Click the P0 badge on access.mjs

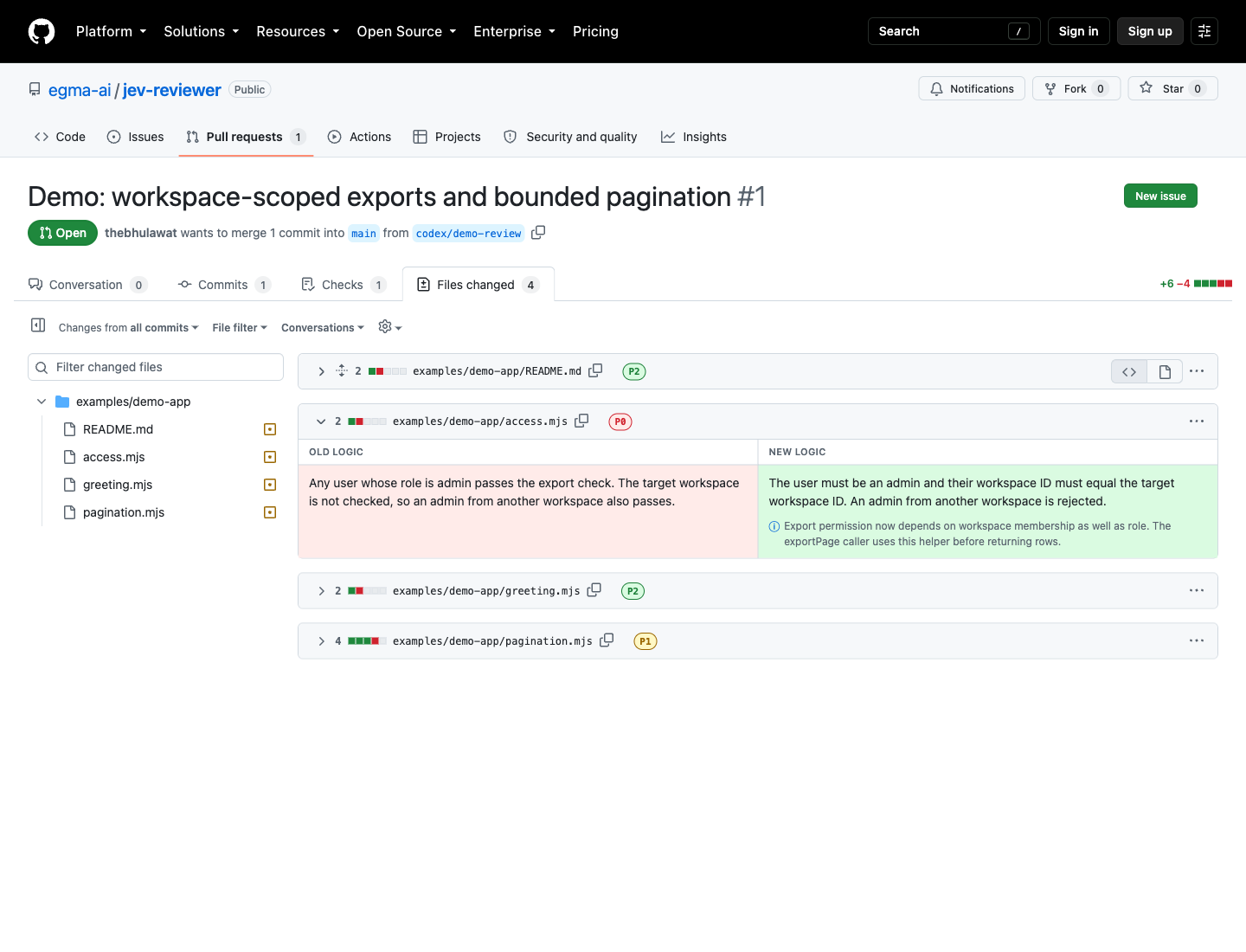(620, 421)
